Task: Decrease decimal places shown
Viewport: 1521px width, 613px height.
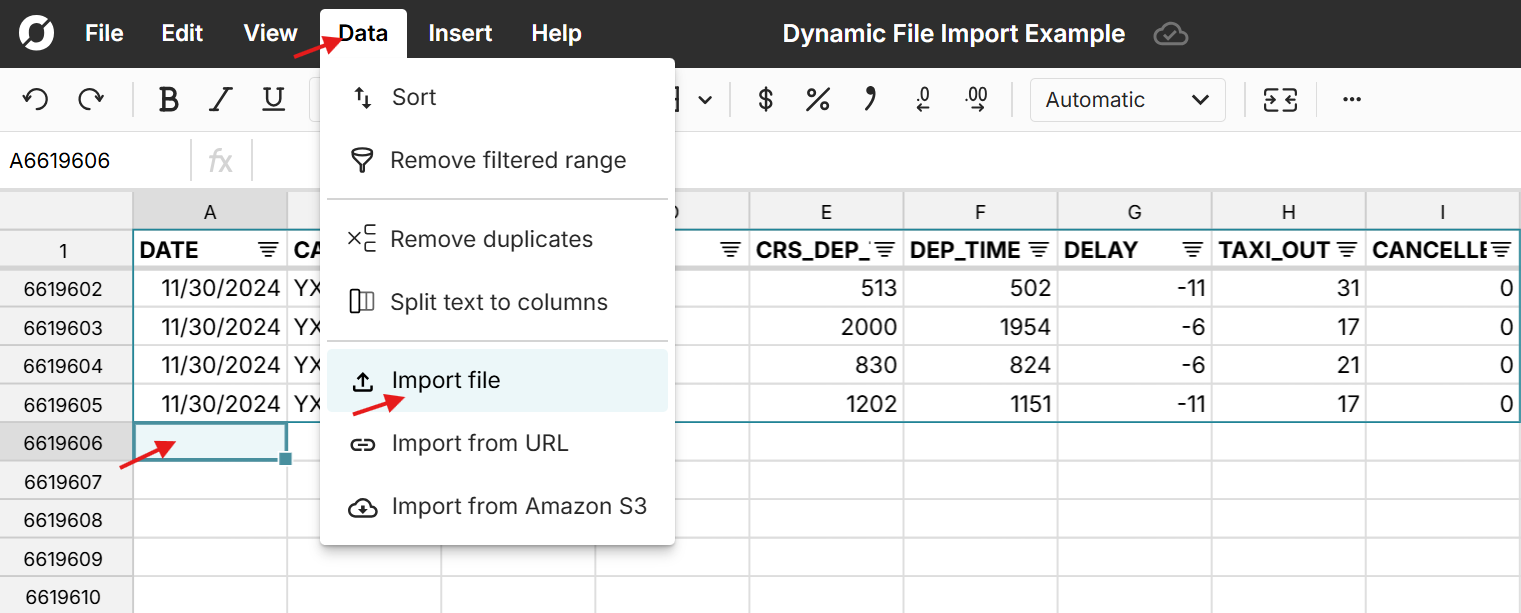Action: click(x=921, y=99)
